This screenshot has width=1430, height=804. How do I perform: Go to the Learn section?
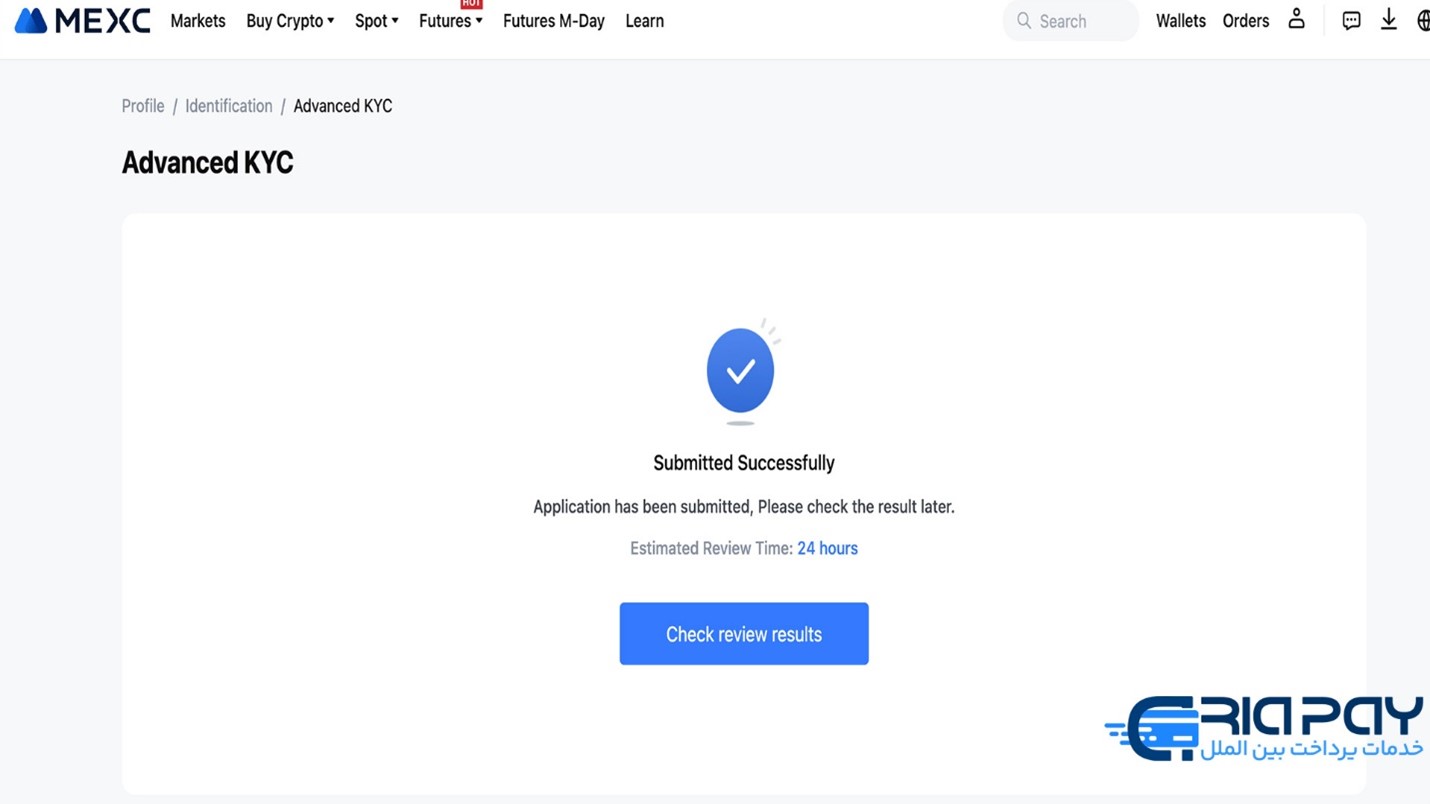coord(644,21)
